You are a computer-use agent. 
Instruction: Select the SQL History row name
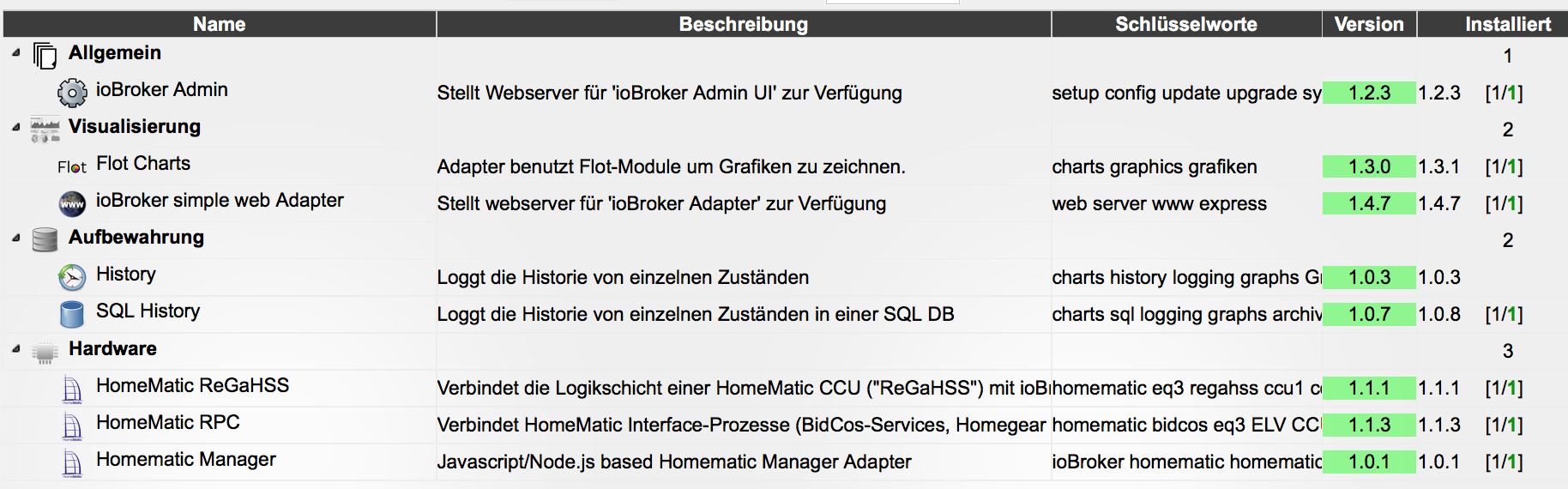pyautogui.click(x=148, y=311)
